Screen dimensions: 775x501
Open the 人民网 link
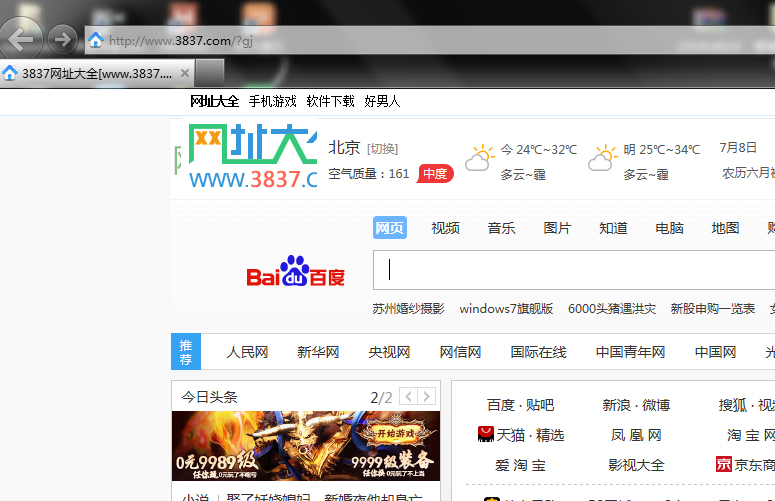247,352
